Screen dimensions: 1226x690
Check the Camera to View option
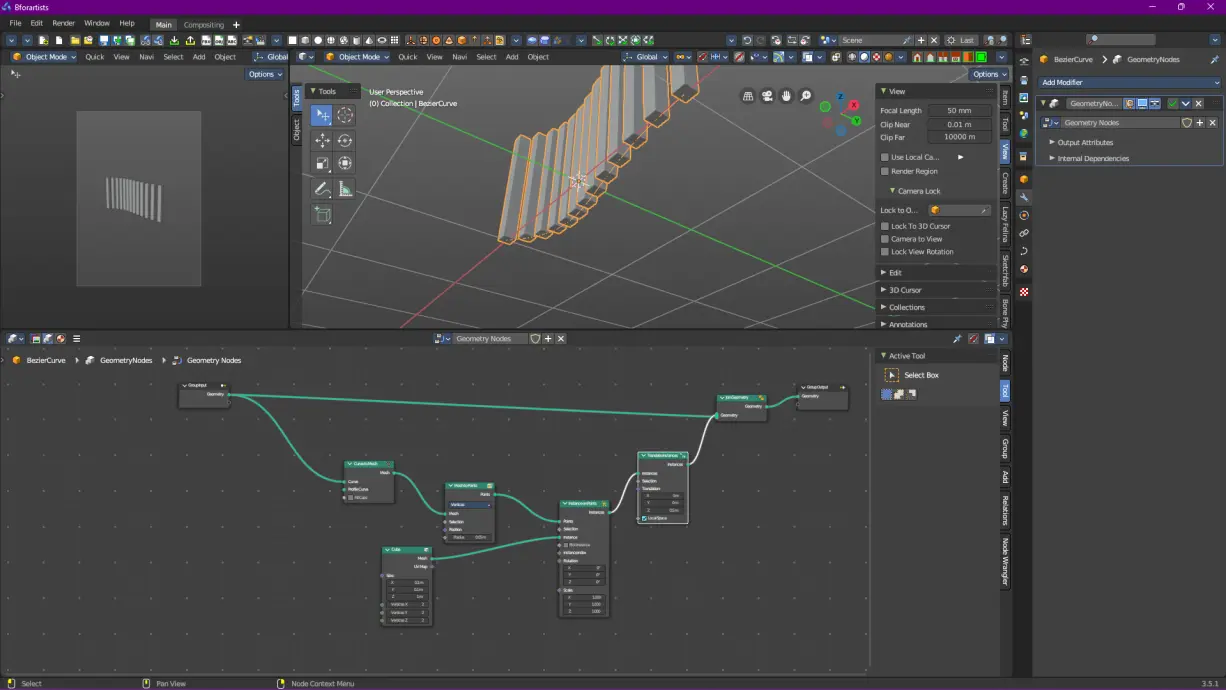(885, 239)
